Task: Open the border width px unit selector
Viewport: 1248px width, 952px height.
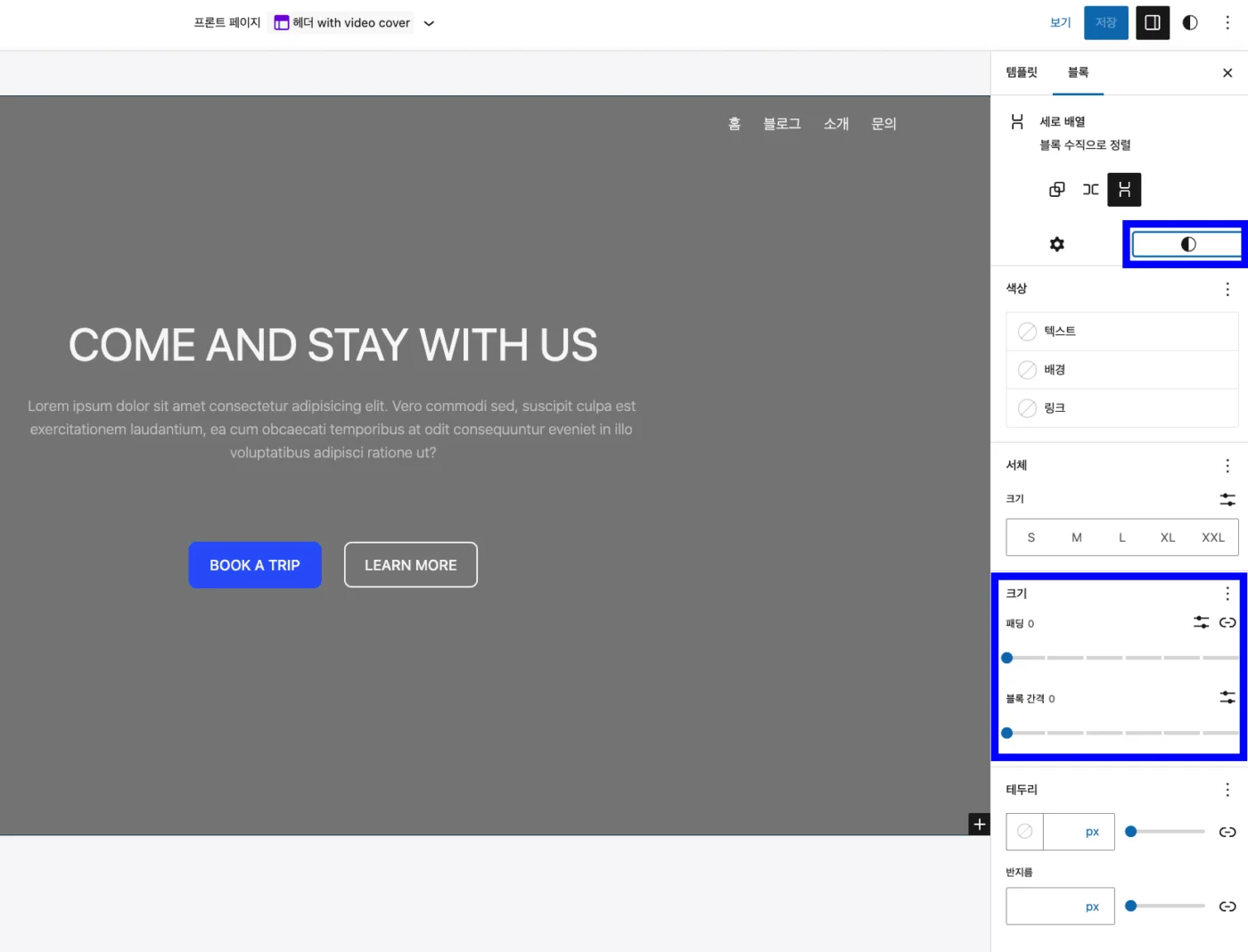Action: [1093, 832]
